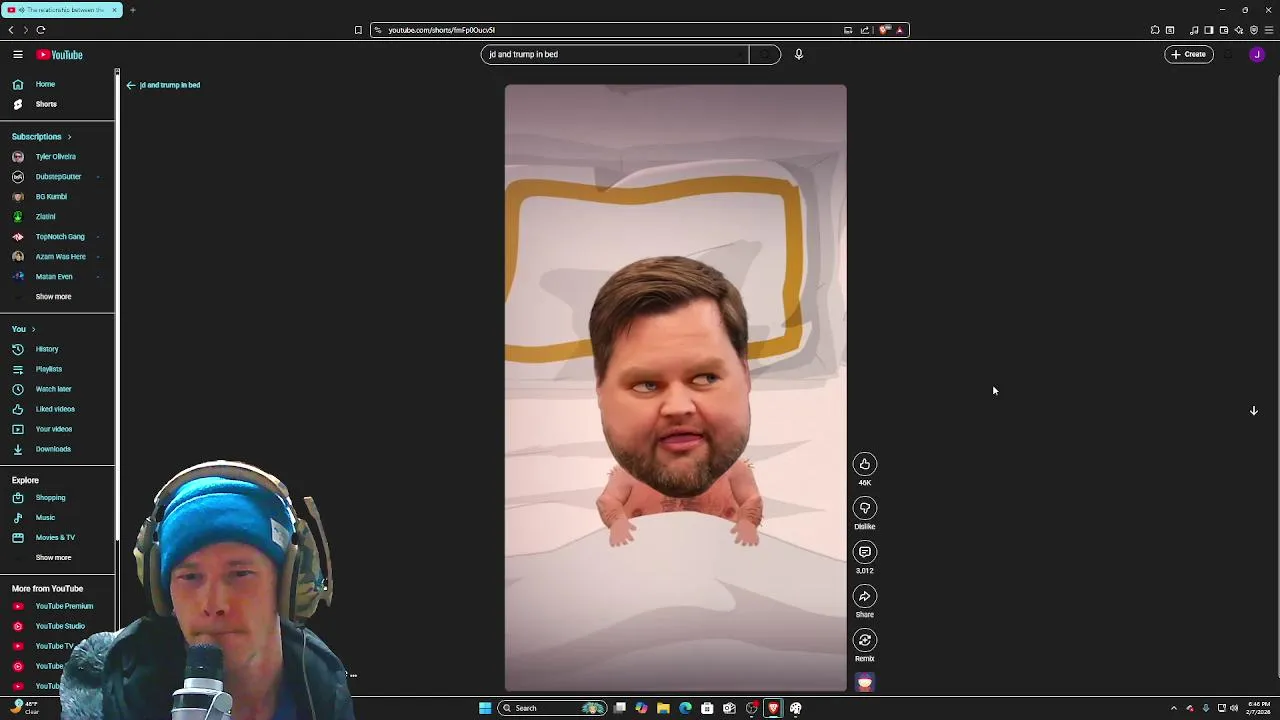1280x720 pixels.
Task: Select the YouTube Shorts browser tab
Action: (60, 10)
